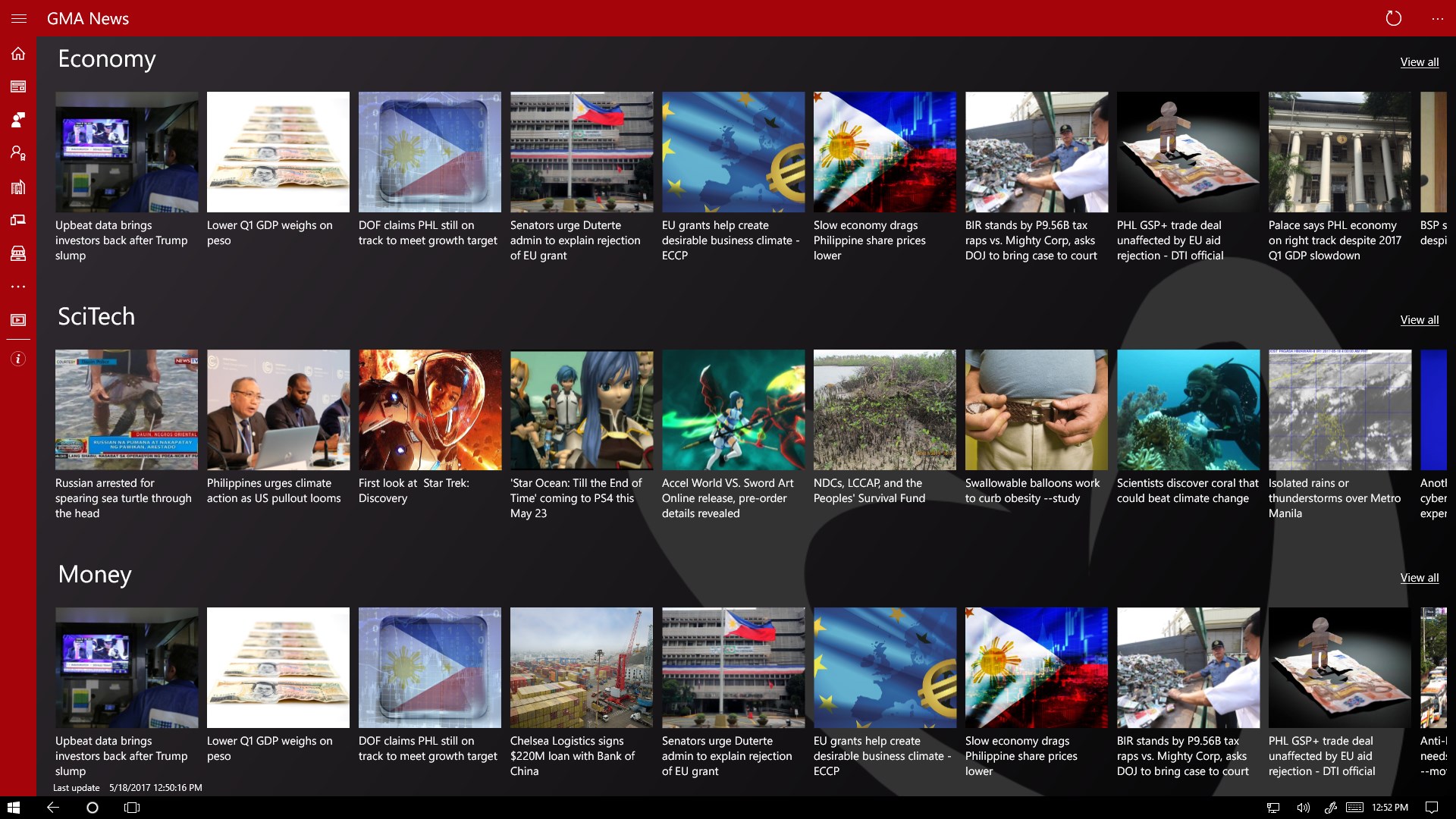Image resolution: width=1456 pixels, height=819 pixels.
Task: Open the hamburger navigation menu
Action: 18,18
